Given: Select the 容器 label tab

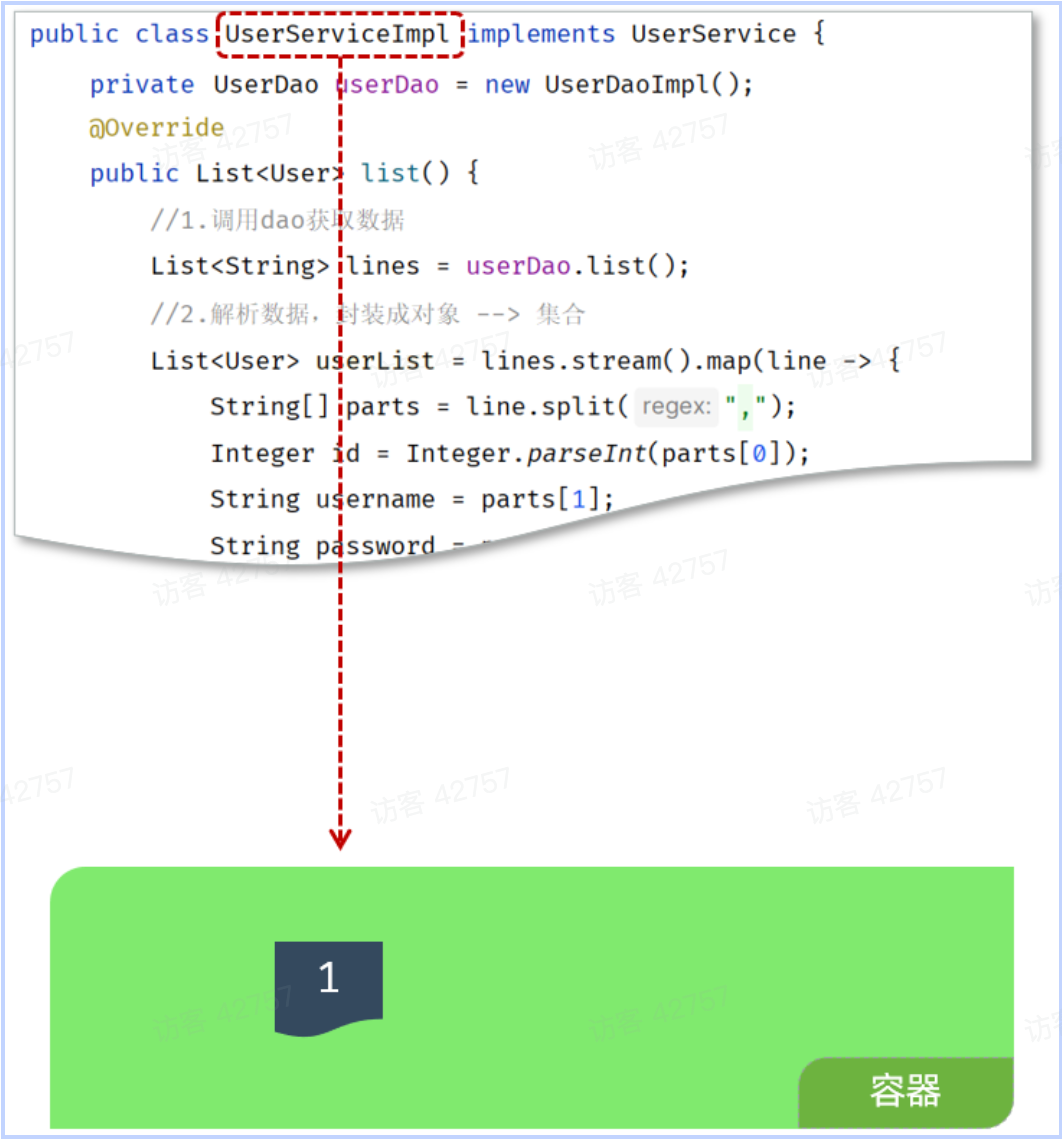Looking at the screenshot, I should pos(904,1092).
